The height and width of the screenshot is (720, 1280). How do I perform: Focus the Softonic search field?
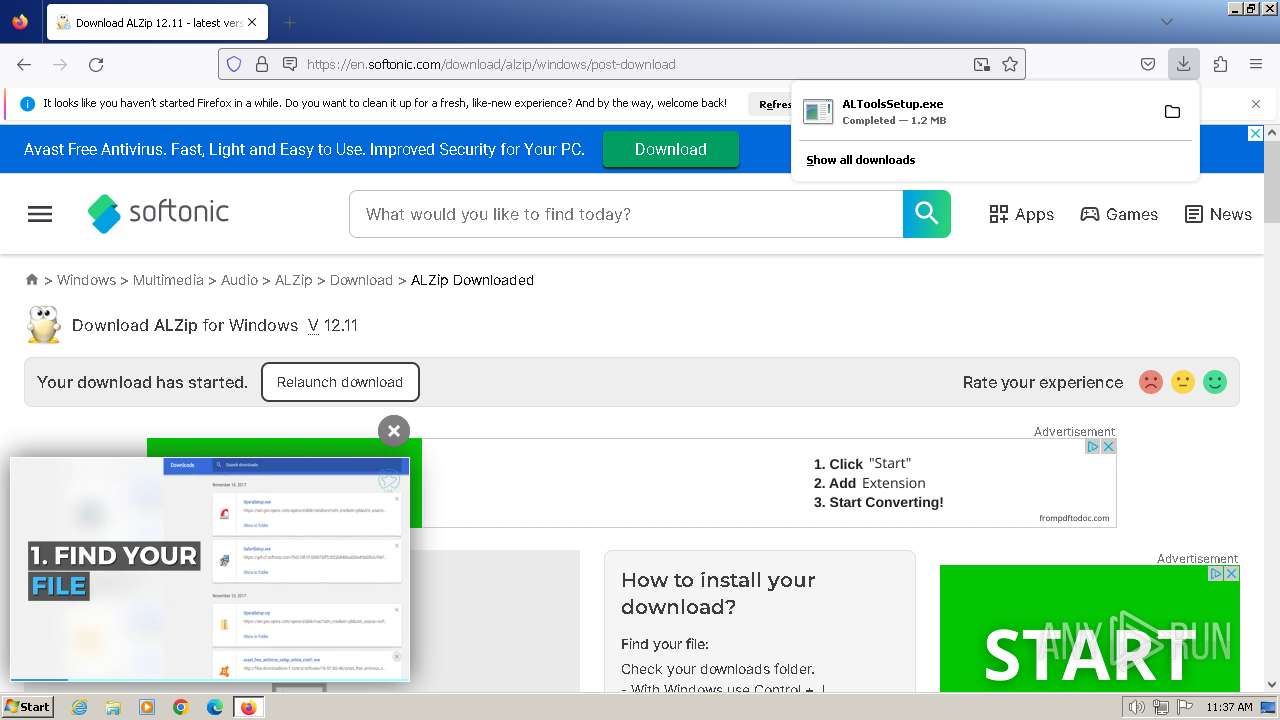click(x=626, y=214)
